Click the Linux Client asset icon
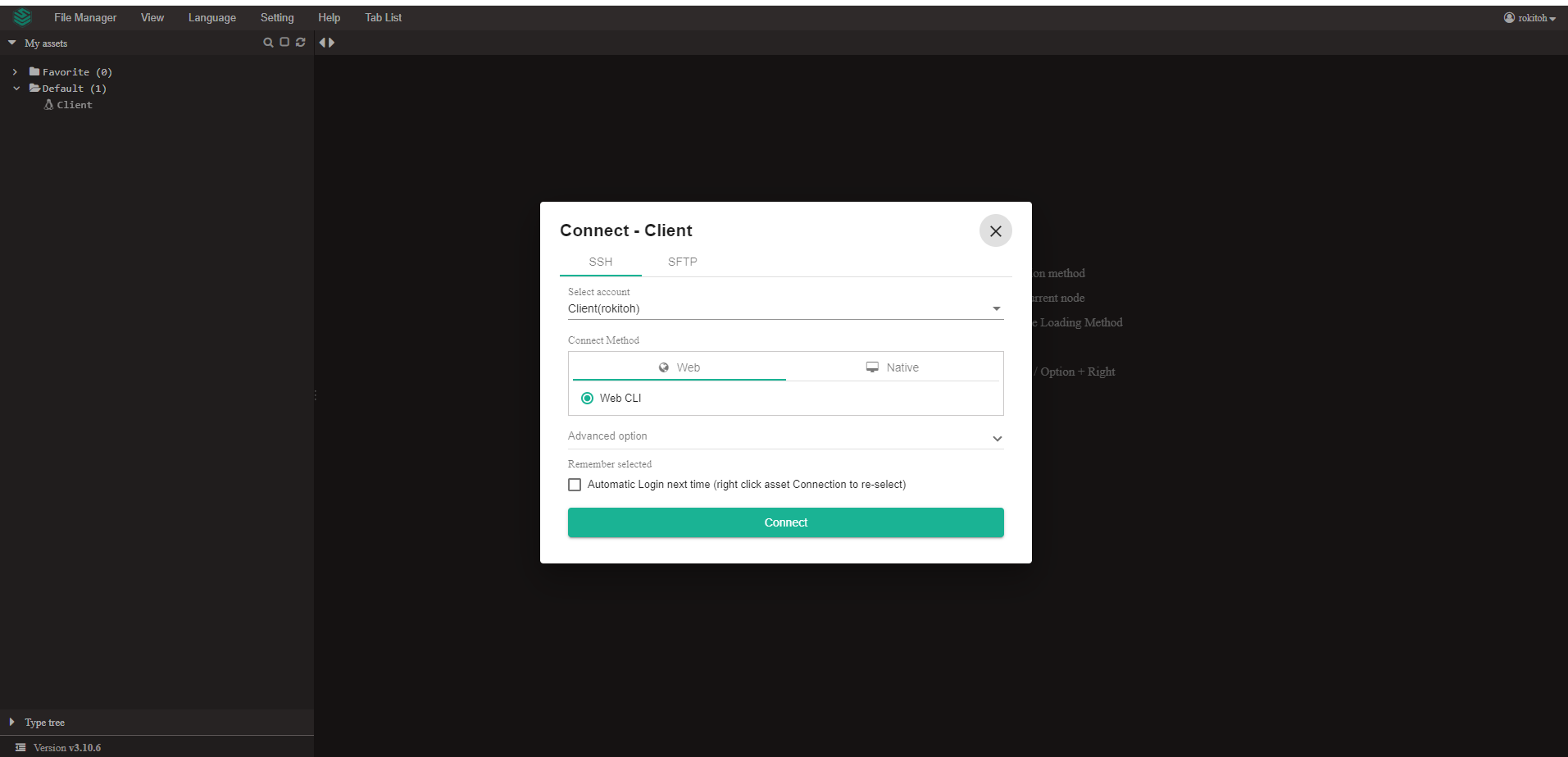The image size is (1568, 757). (x=49, y=105)
